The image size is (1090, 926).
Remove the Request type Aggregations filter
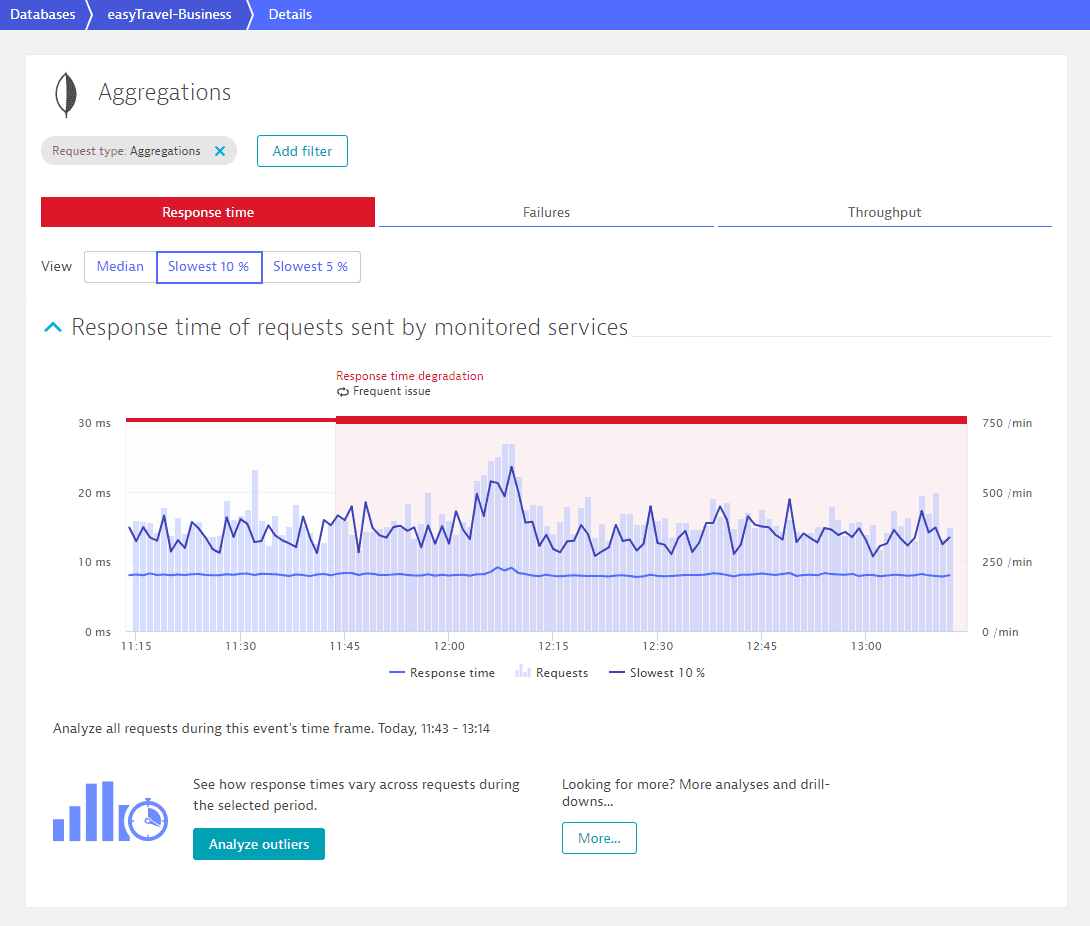[x=220, y=151]
